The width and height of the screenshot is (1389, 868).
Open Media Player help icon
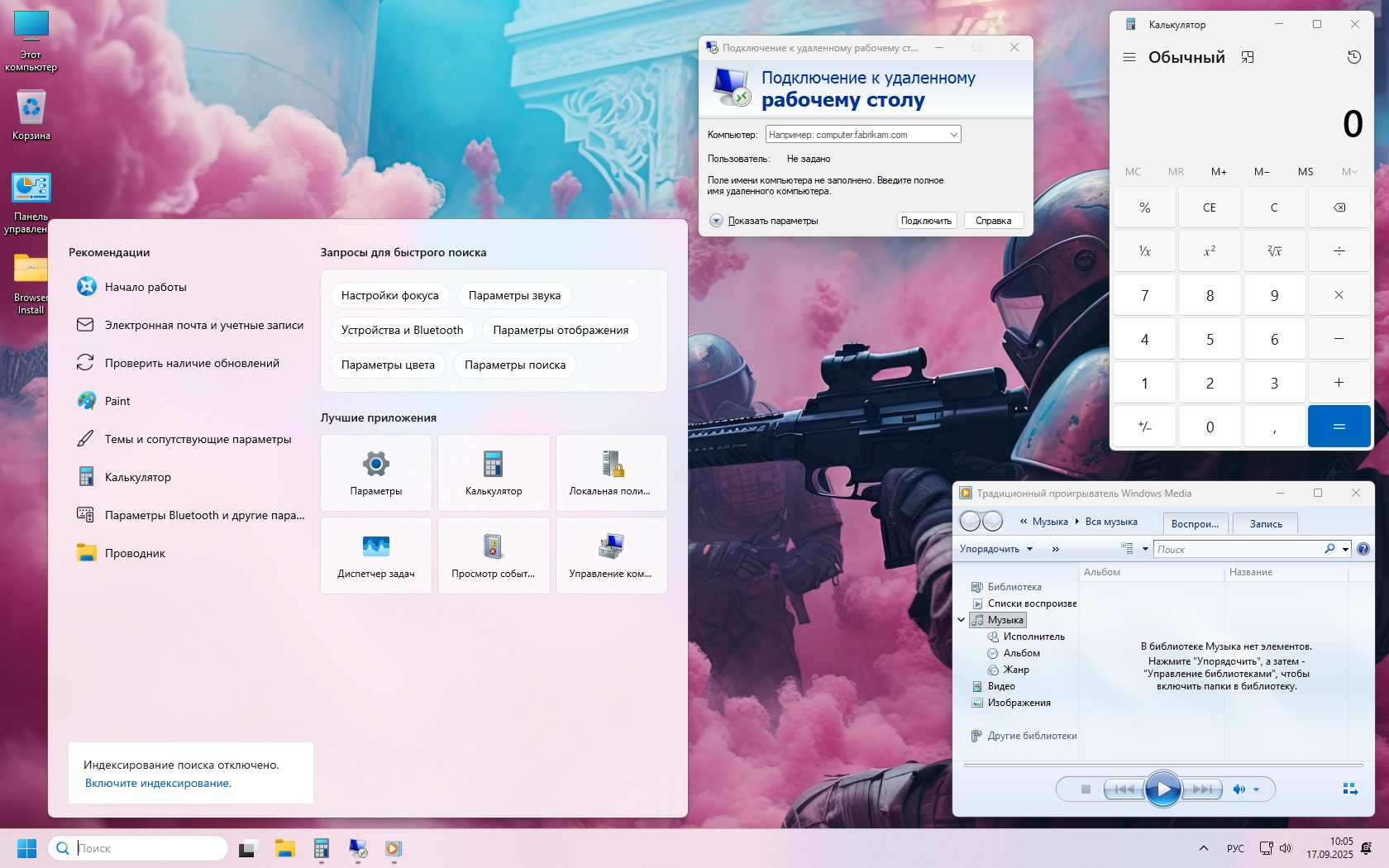coord(1363,549)
